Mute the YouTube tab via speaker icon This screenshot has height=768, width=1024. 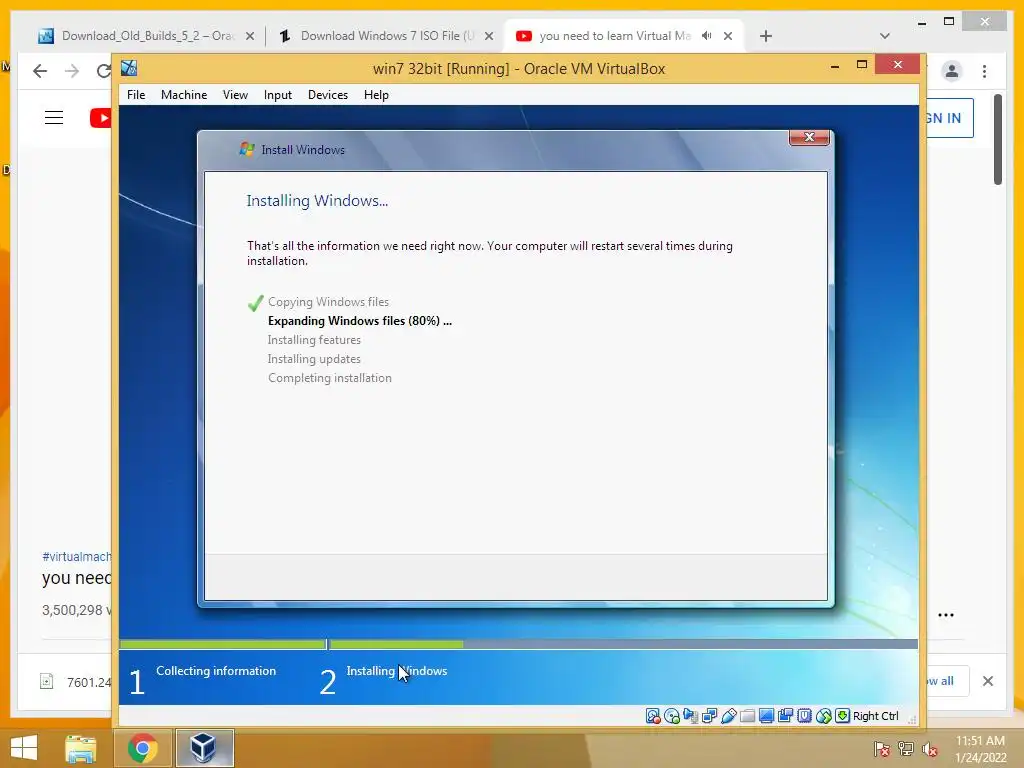706,36
